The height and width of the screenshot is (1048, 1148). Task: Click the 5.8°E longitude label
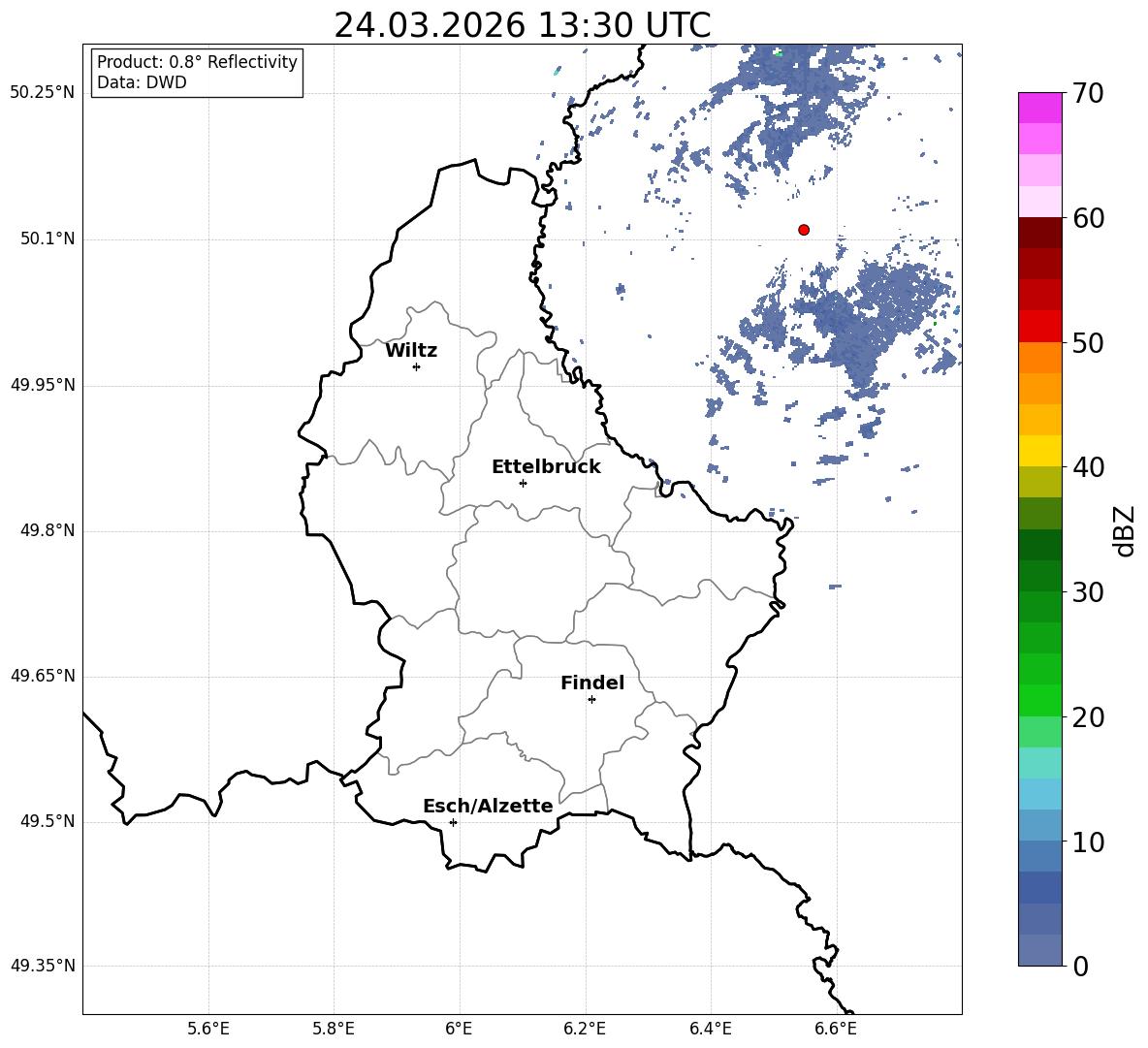point(334,1029)
